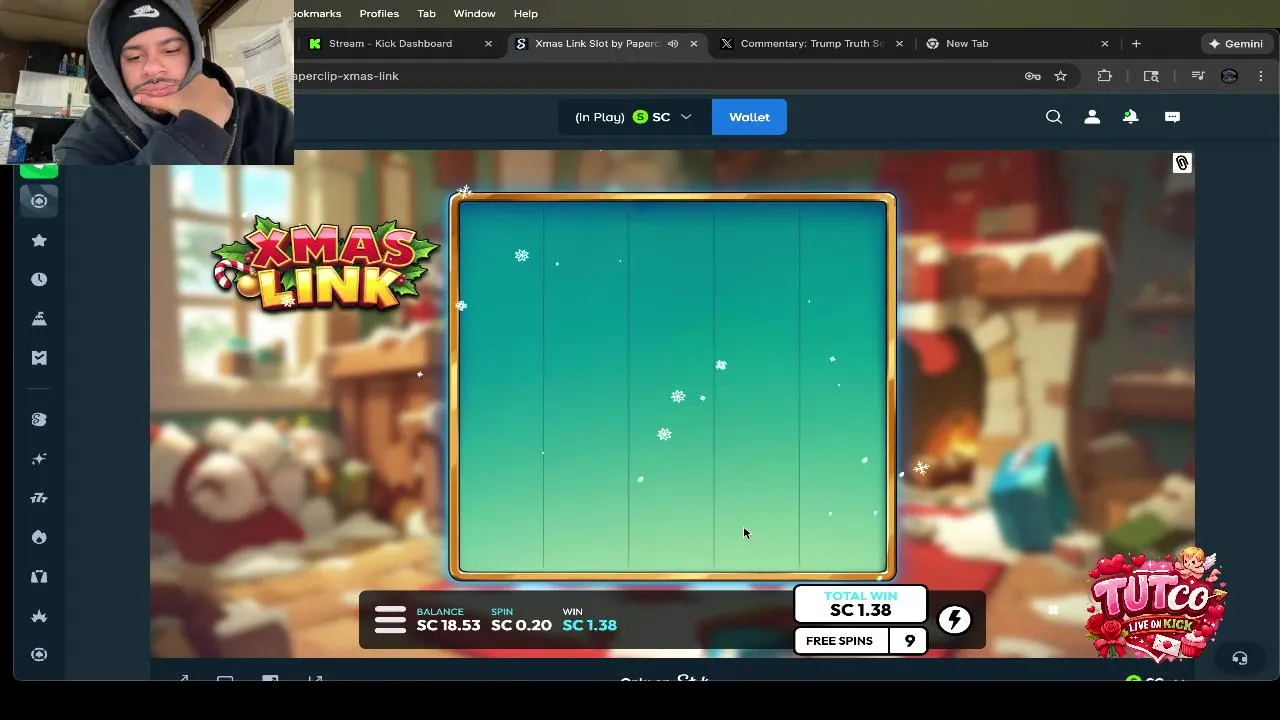Screen dimensions: 1280x720
Task: Select the highlighted sidebar casino chip icon
Action: 39,201
